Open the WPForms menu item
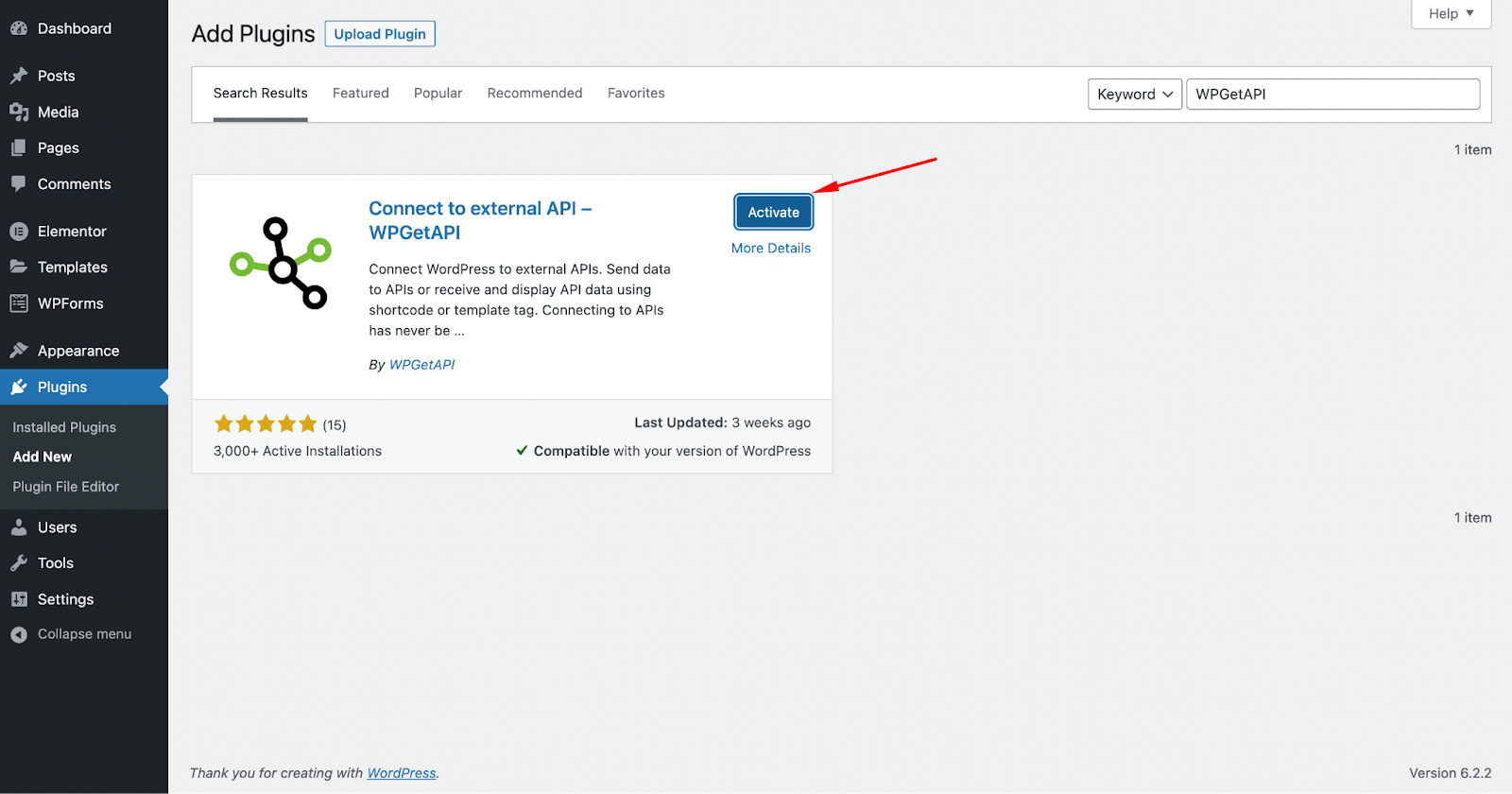Image resolution: width=1512 pixels, height=794 pixels. [x=84, y=303]
